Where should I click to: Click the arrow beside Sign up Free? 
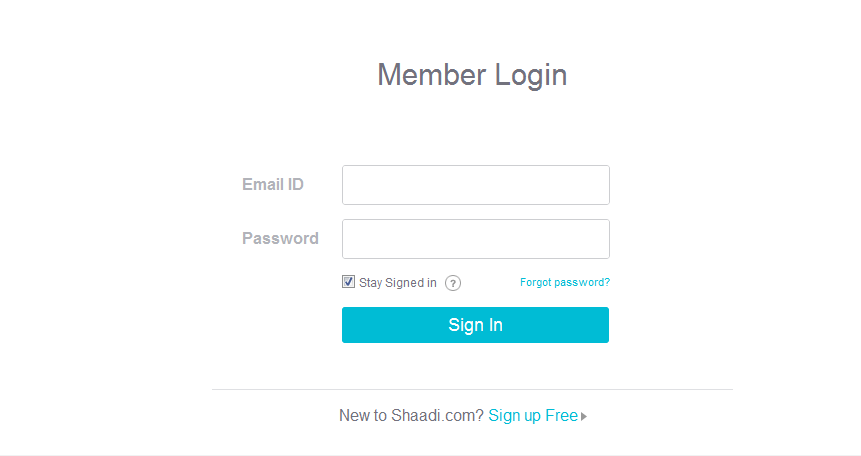coord(584,416)
